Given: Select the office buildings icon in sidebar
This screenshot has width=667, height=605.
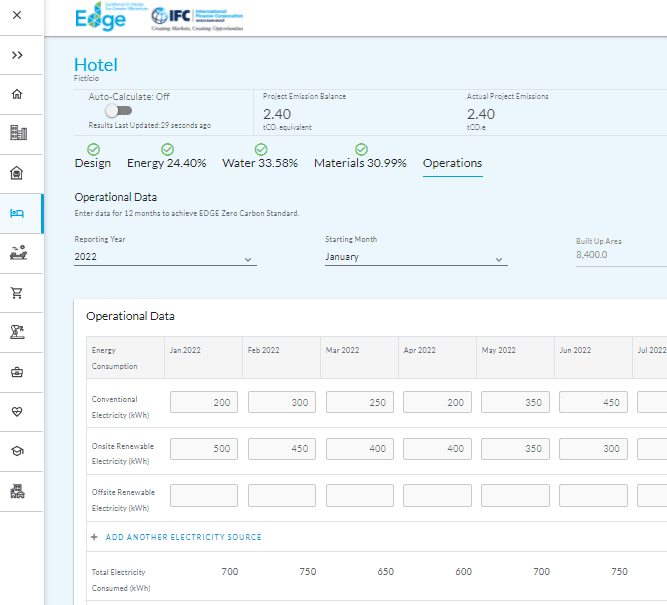Looking at the screenshot, I should (17, 133).
